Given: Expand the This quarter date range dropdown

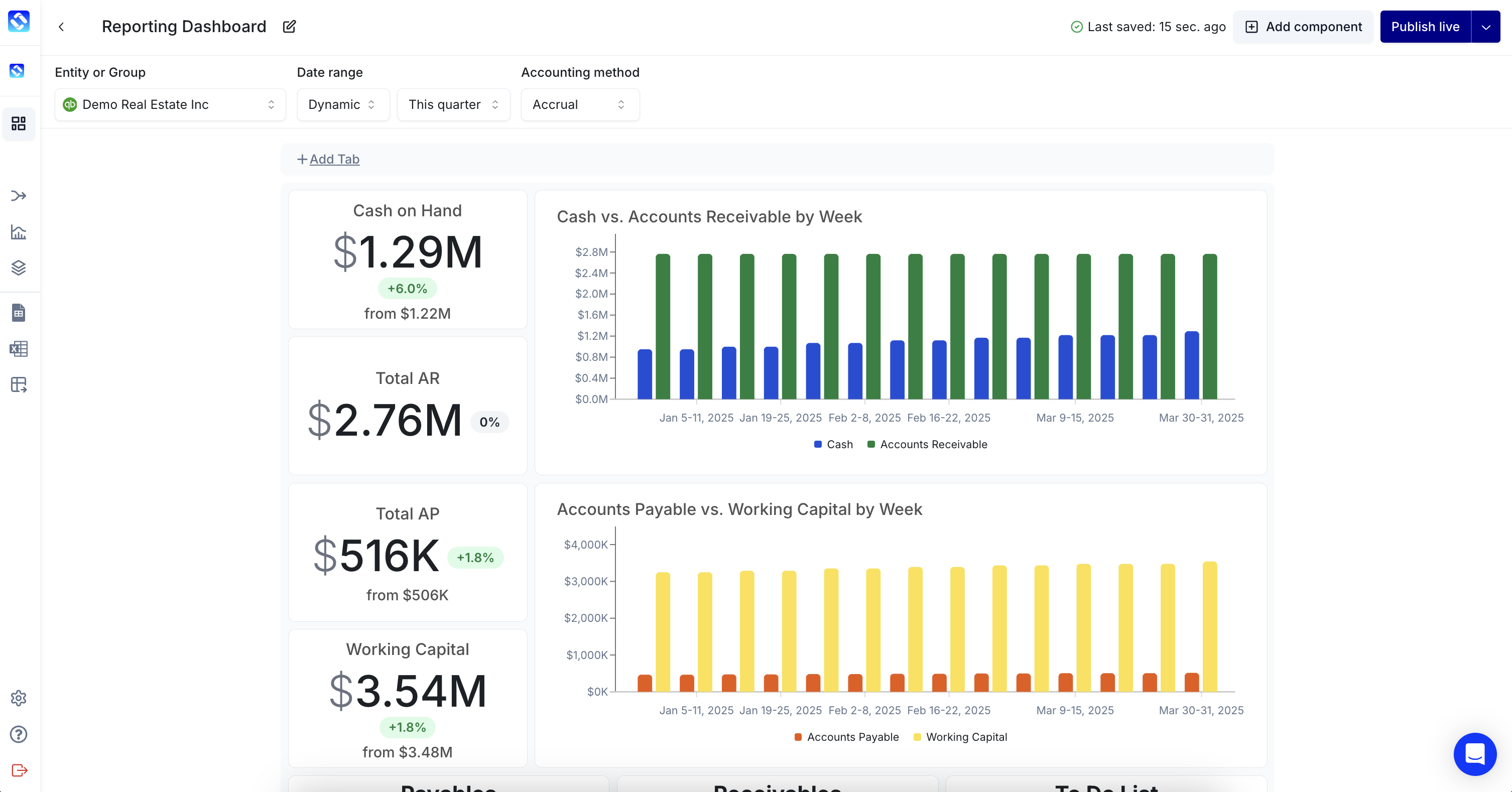Looking at the screenshot, I should [x=453, y=105].
